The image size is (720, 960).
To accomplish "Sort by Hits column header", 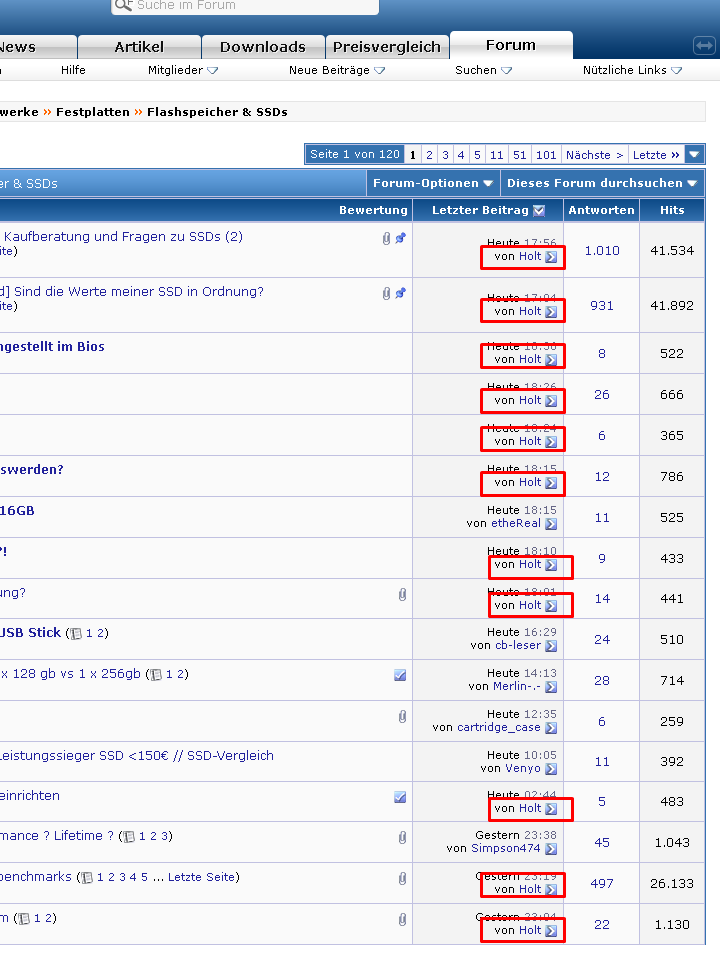I will 672,210.
